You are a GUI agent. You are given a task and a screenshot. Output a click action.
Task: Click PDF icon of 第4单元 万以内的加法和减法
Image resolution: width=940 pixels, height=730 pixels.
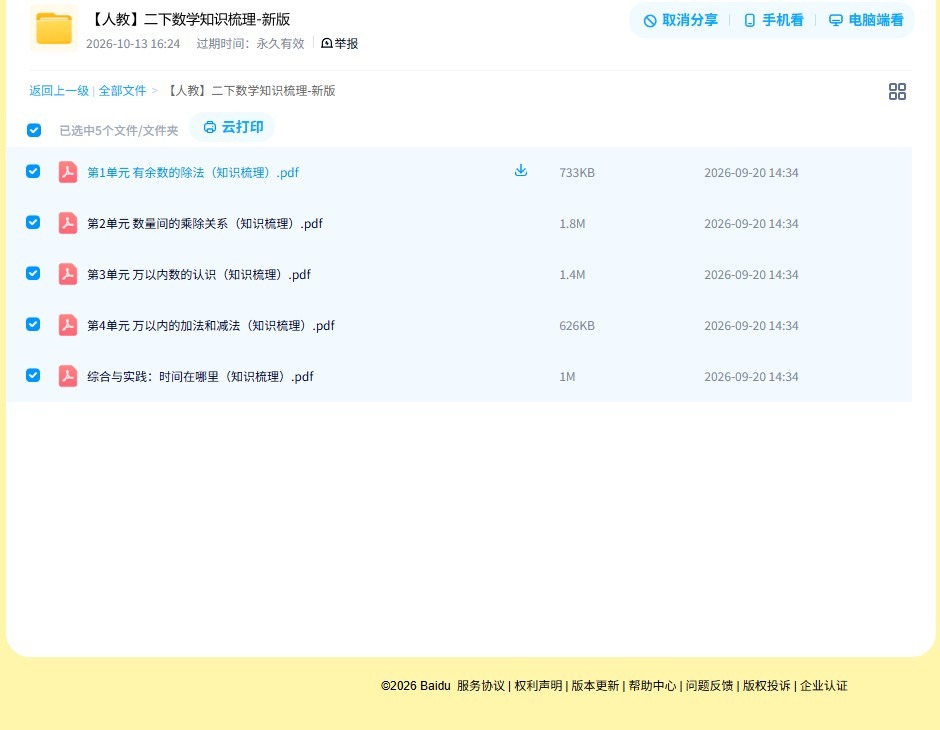[68, 325]
